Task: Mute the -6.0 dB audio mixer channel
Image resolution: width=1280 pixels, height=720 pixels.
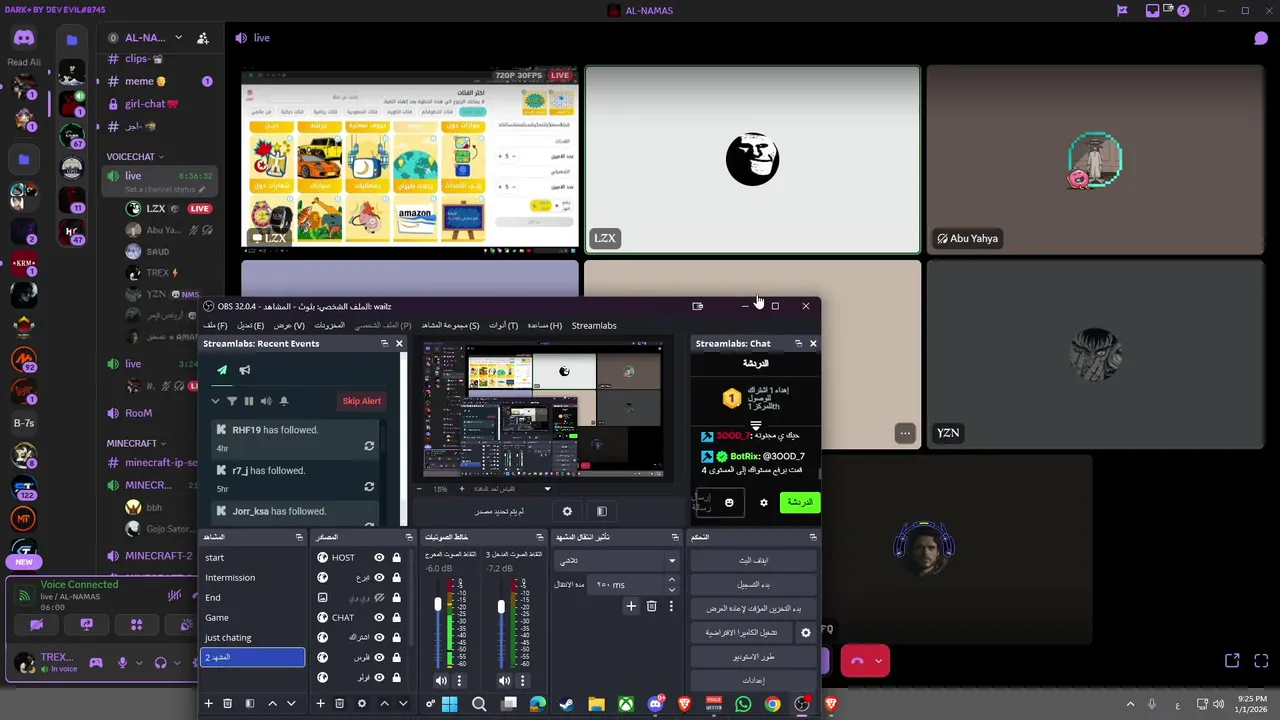Action: pos(441,681)
